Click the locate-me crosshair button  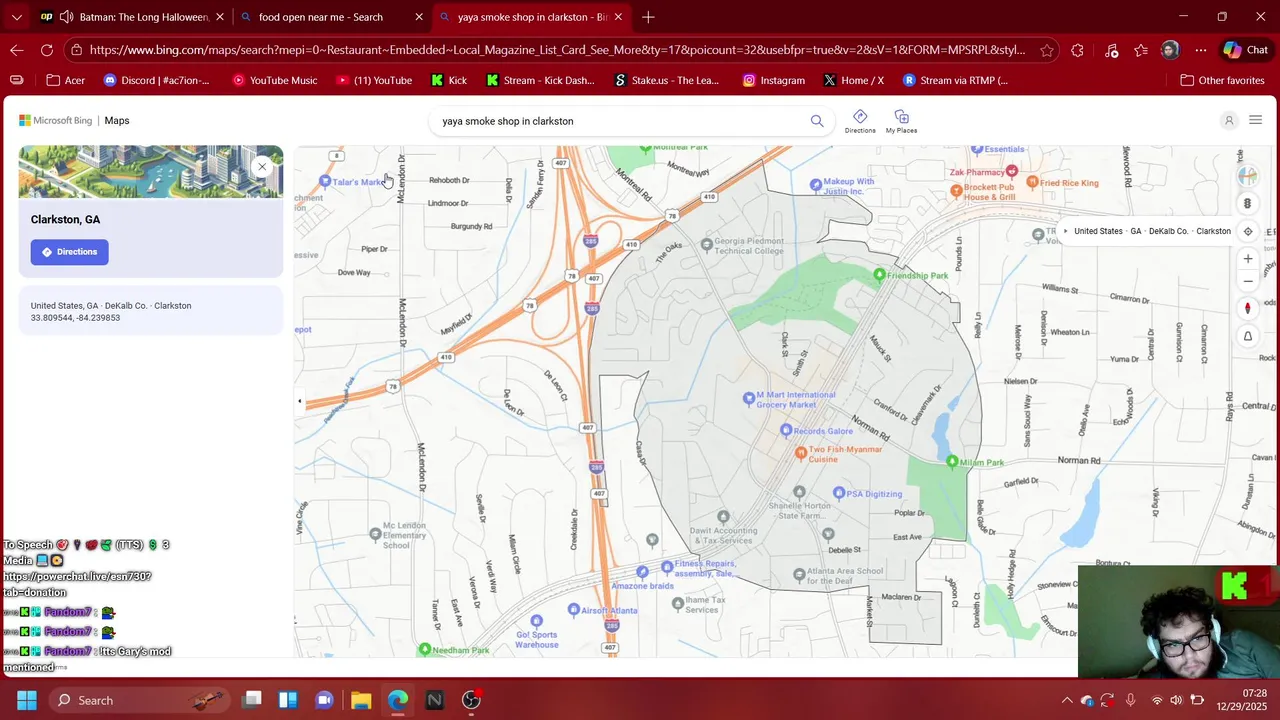[x=1248, y=231]
